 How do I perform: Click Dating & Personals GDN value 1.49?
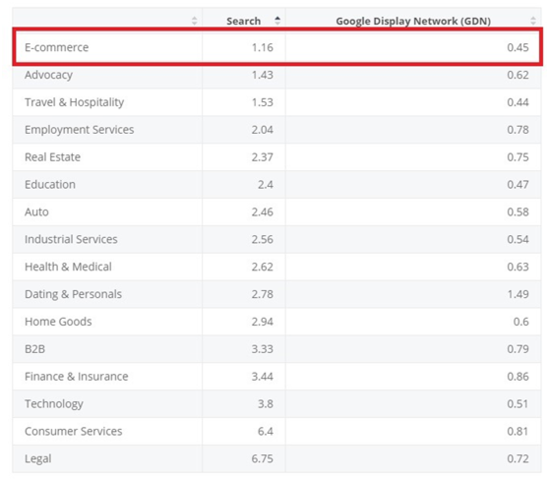(518, 294)
